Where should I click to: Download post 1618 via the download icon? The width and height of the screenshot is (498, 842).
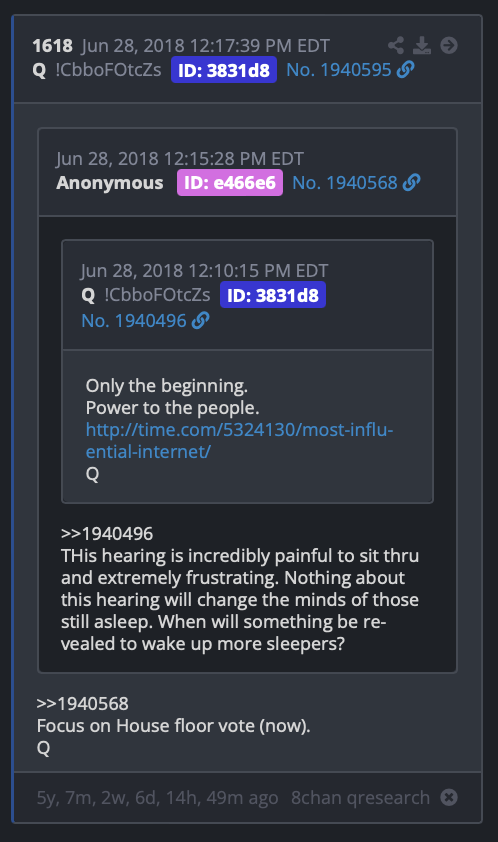[422, 46]
